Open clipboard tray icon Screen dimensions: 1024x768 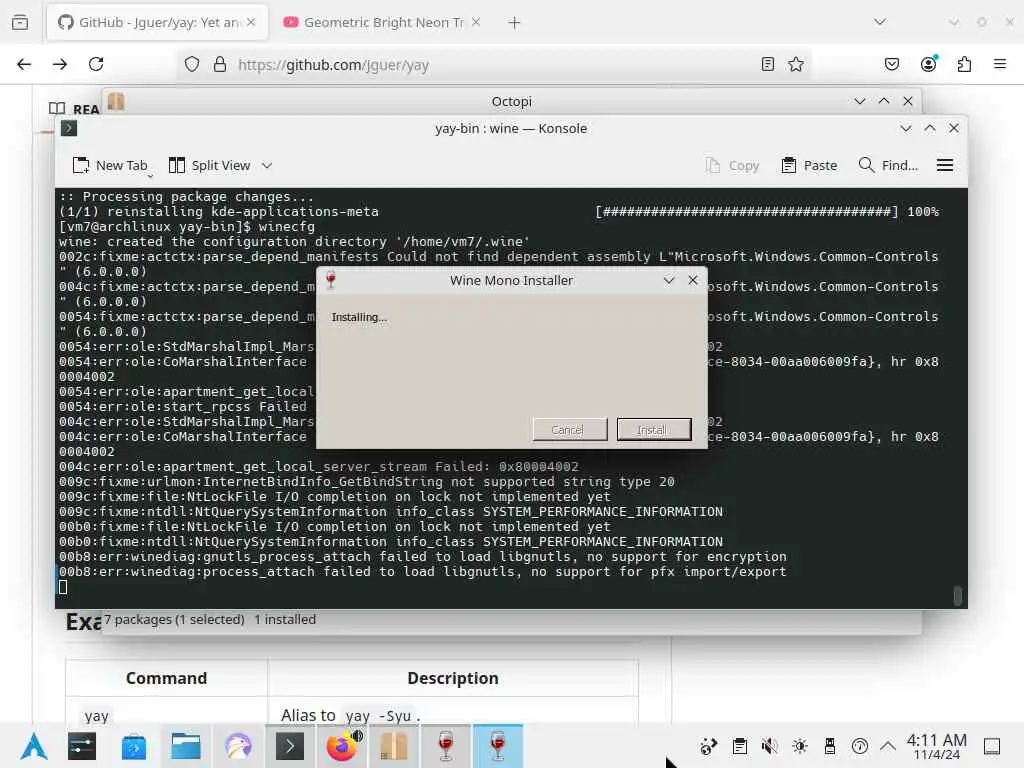click(740, 746)
